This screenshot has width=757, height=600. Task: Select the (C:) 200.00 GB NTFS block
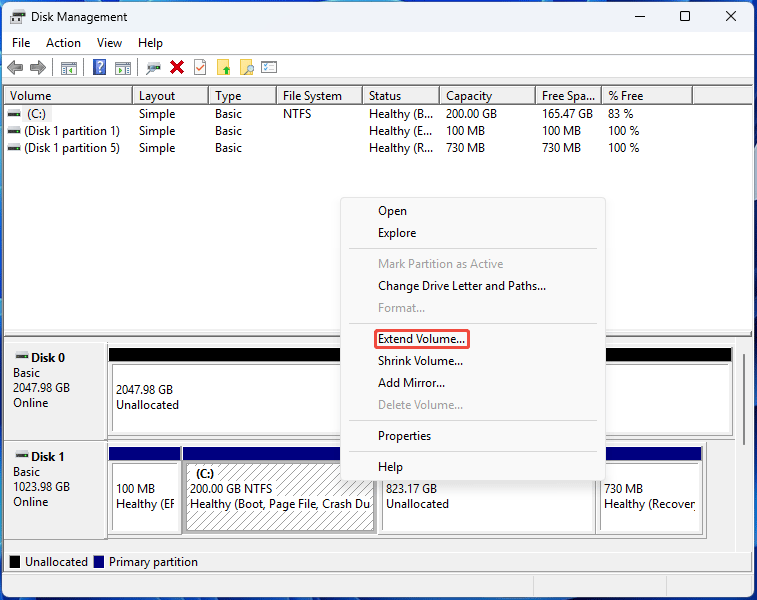pyautogui.click(x=280, y=496)
